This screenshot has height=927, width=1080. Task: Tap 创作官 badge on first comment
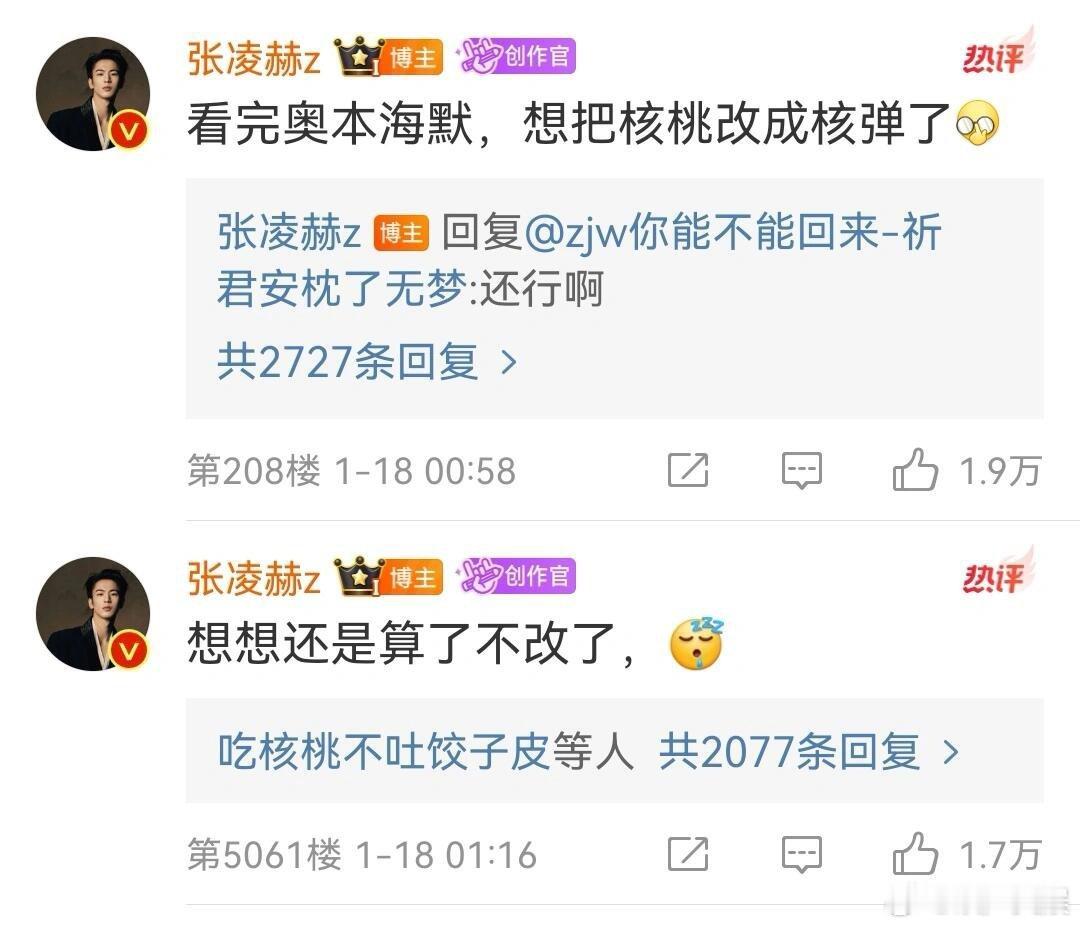pyautogui.click(x=516, y=56)
